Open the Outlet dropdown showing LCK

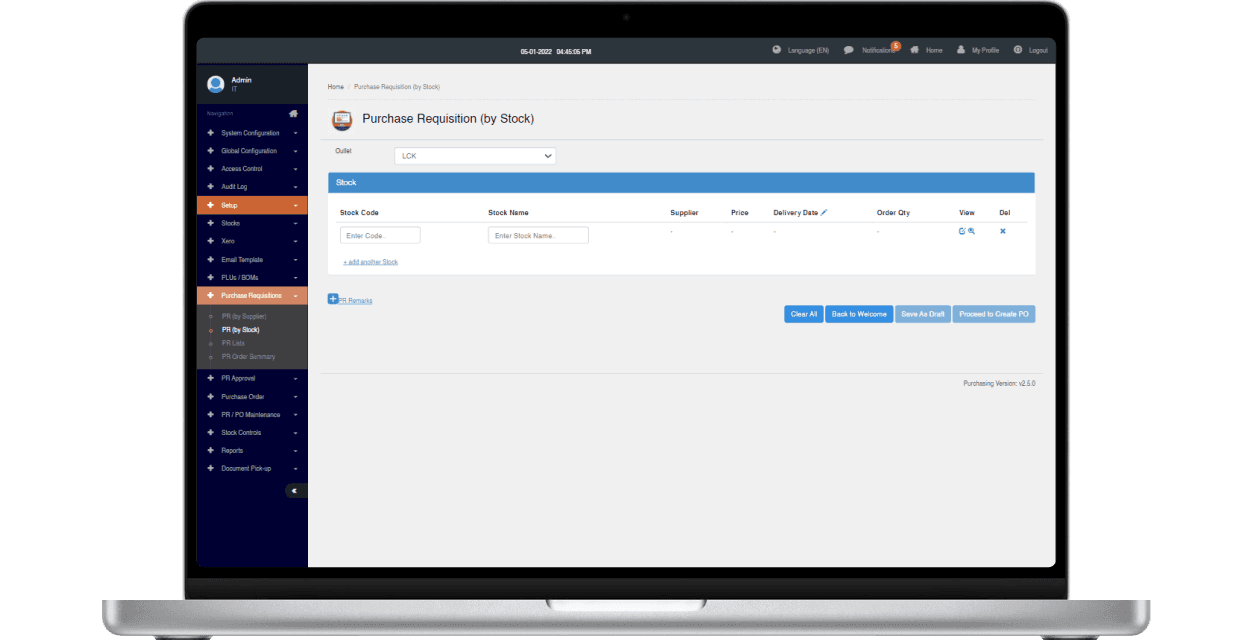coord(474,156)
